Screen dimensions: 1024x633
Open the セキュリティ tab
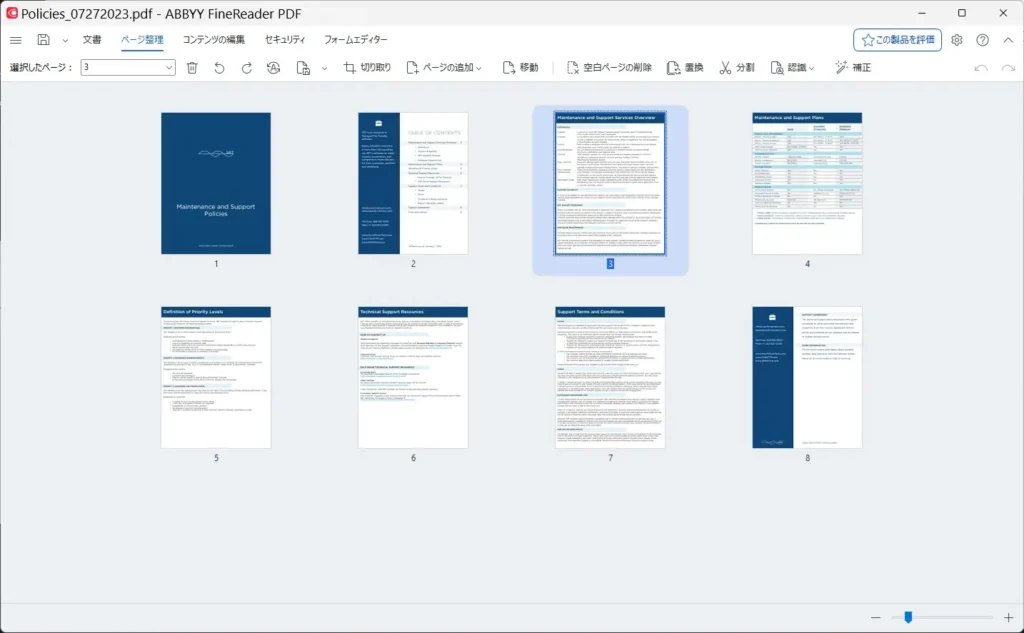pyautogui.click(x=285, y=40)
